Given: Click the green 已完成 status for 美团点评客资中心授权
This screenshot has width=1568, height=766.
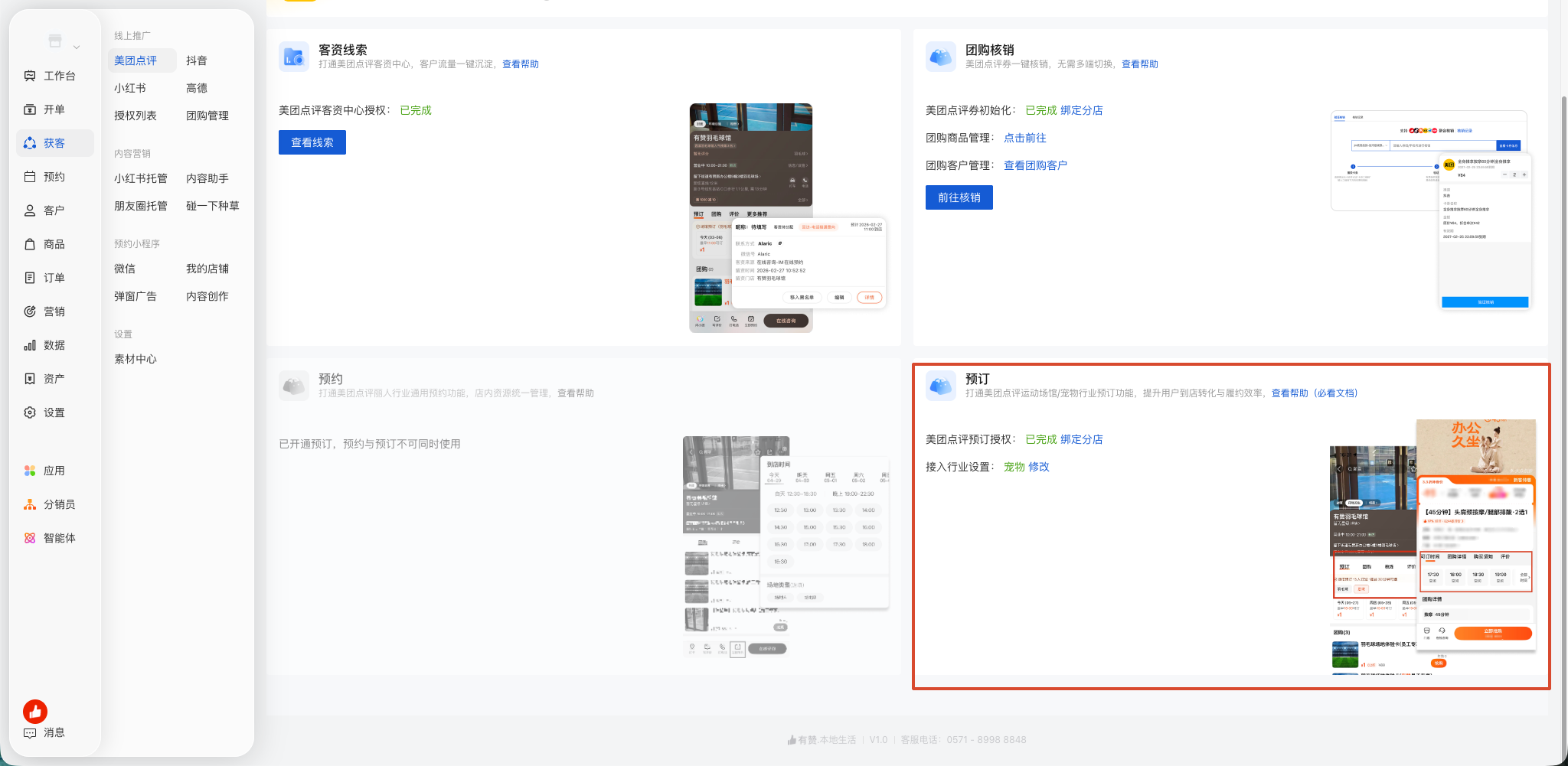Looking at the screenshot, I should pyautogui.click(x=416, y=110).
